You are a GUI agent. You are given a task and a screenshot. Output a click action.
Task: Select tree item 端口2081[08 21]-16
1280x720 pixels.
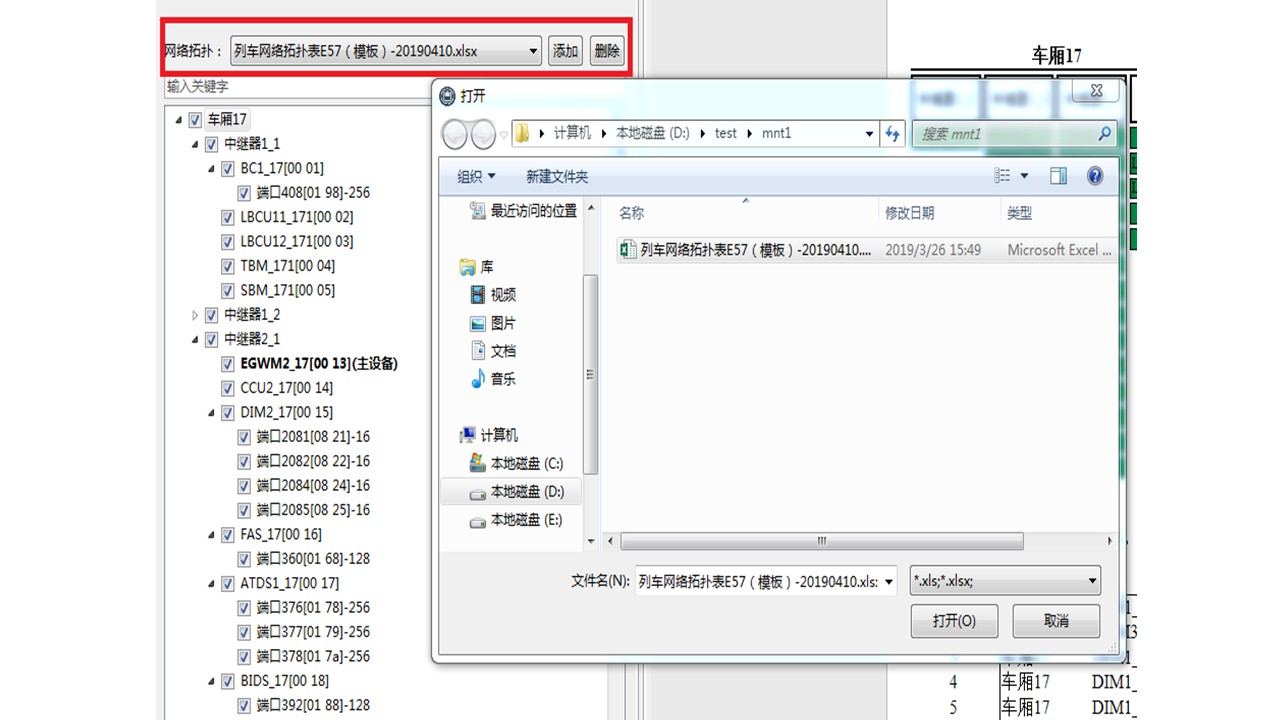click(x=313, y=437)
